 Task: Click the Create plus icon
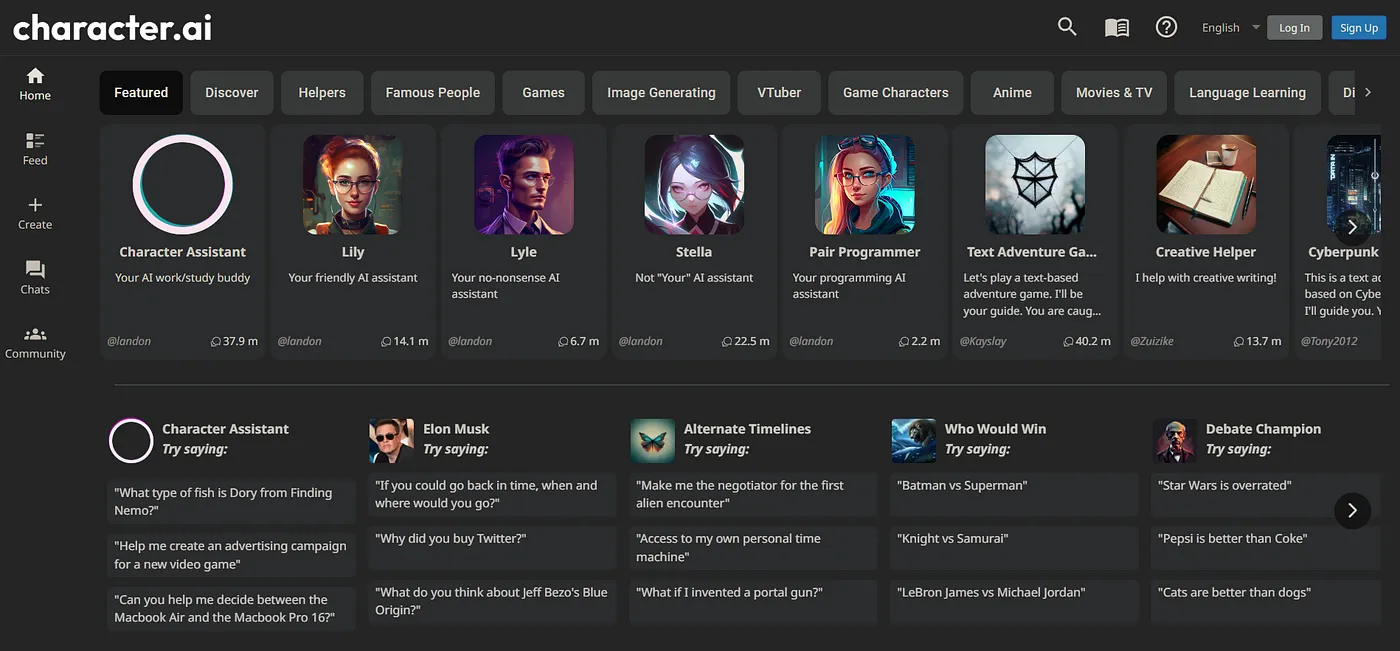click(35, 212)
